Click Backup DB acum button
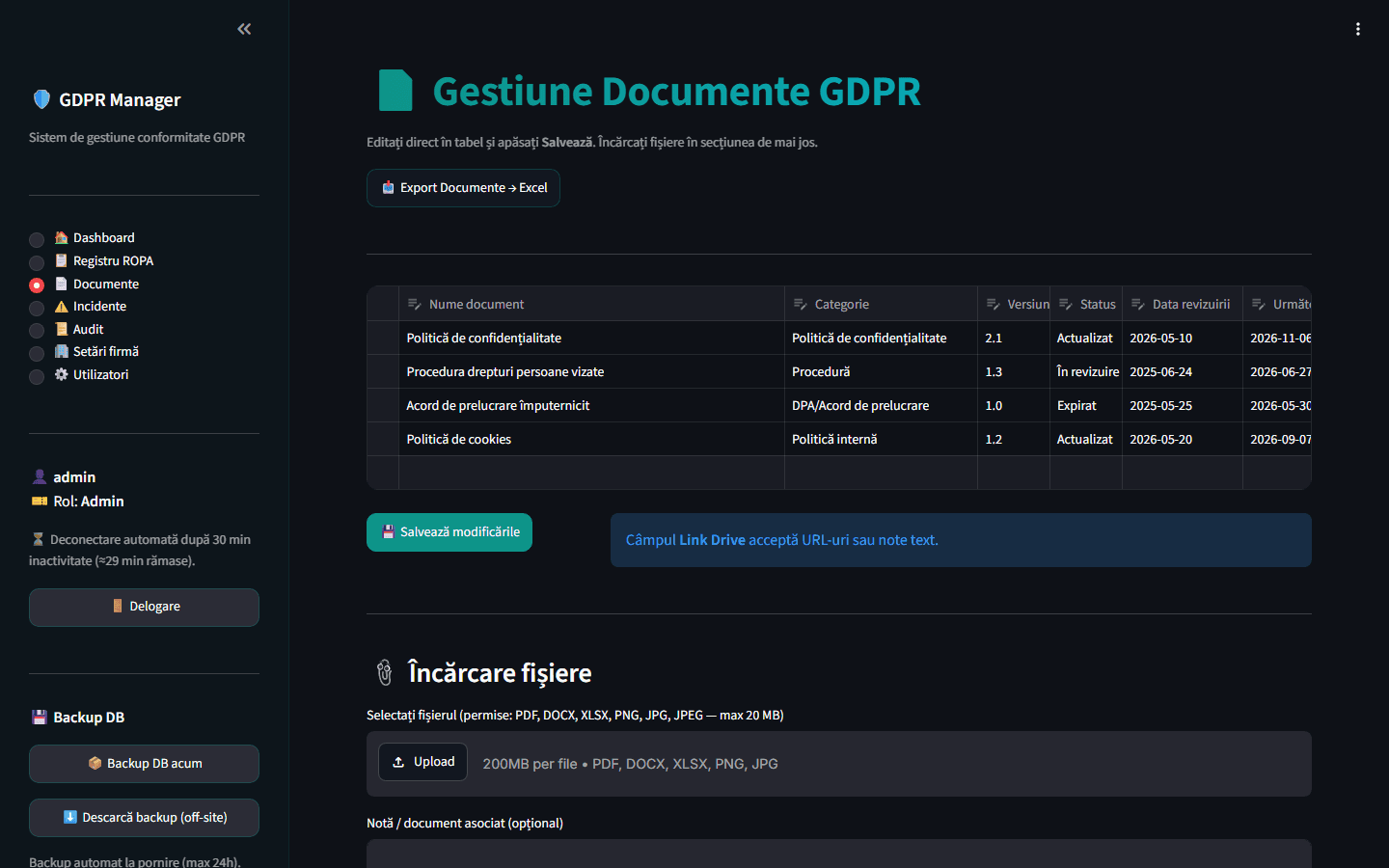 [x=144, y=764]
